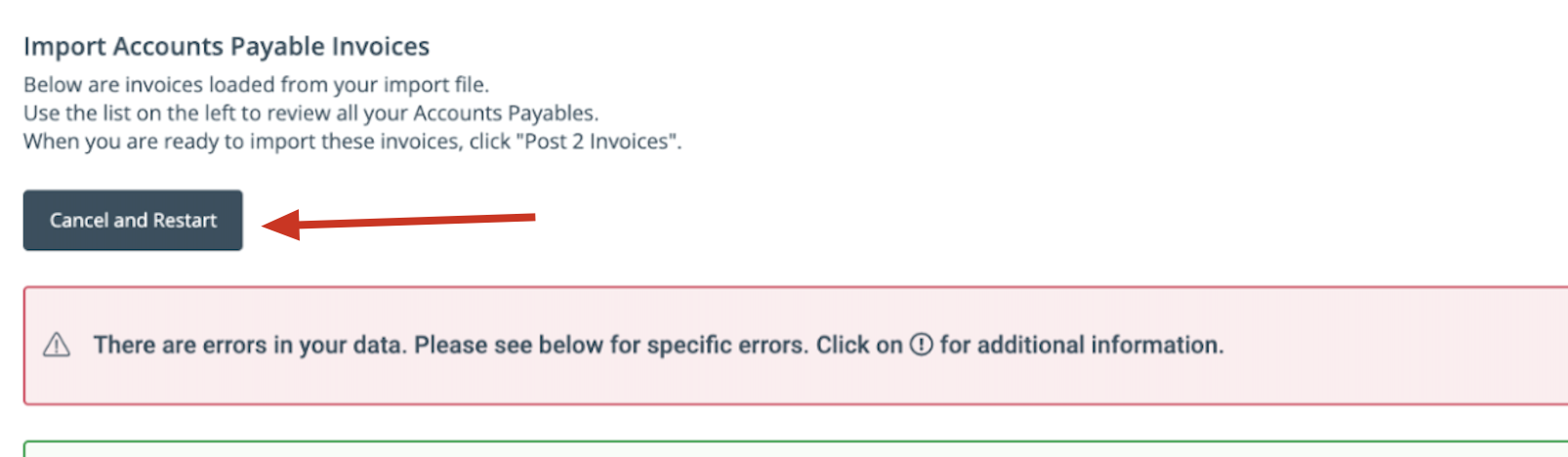Click the word "Invoices" in the page heading
Screen dimensions: 1568x457
coord(380,47)
